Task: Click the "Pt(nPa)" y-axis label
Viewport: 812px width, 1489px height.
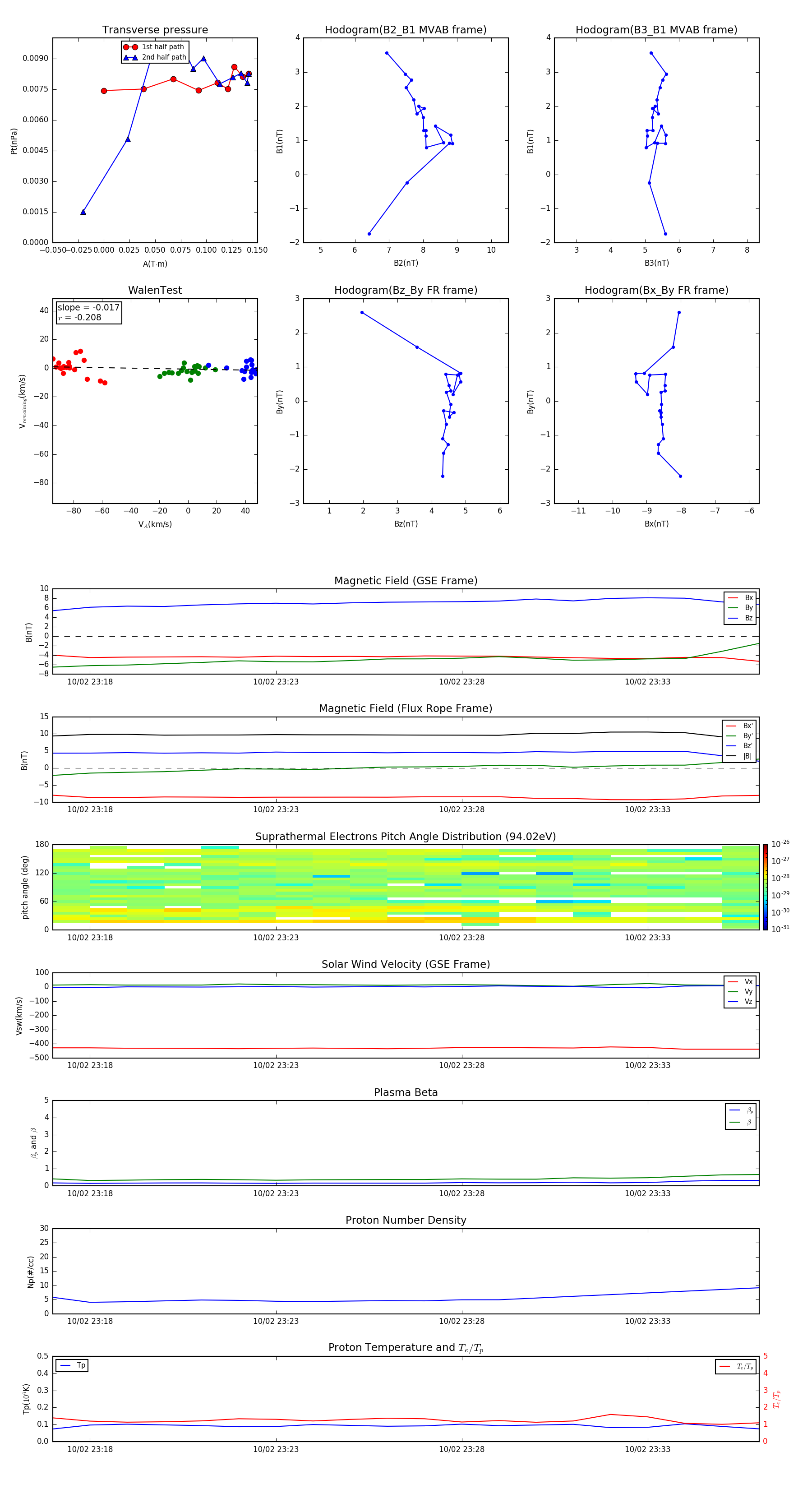Action: [x=14, y=141]
